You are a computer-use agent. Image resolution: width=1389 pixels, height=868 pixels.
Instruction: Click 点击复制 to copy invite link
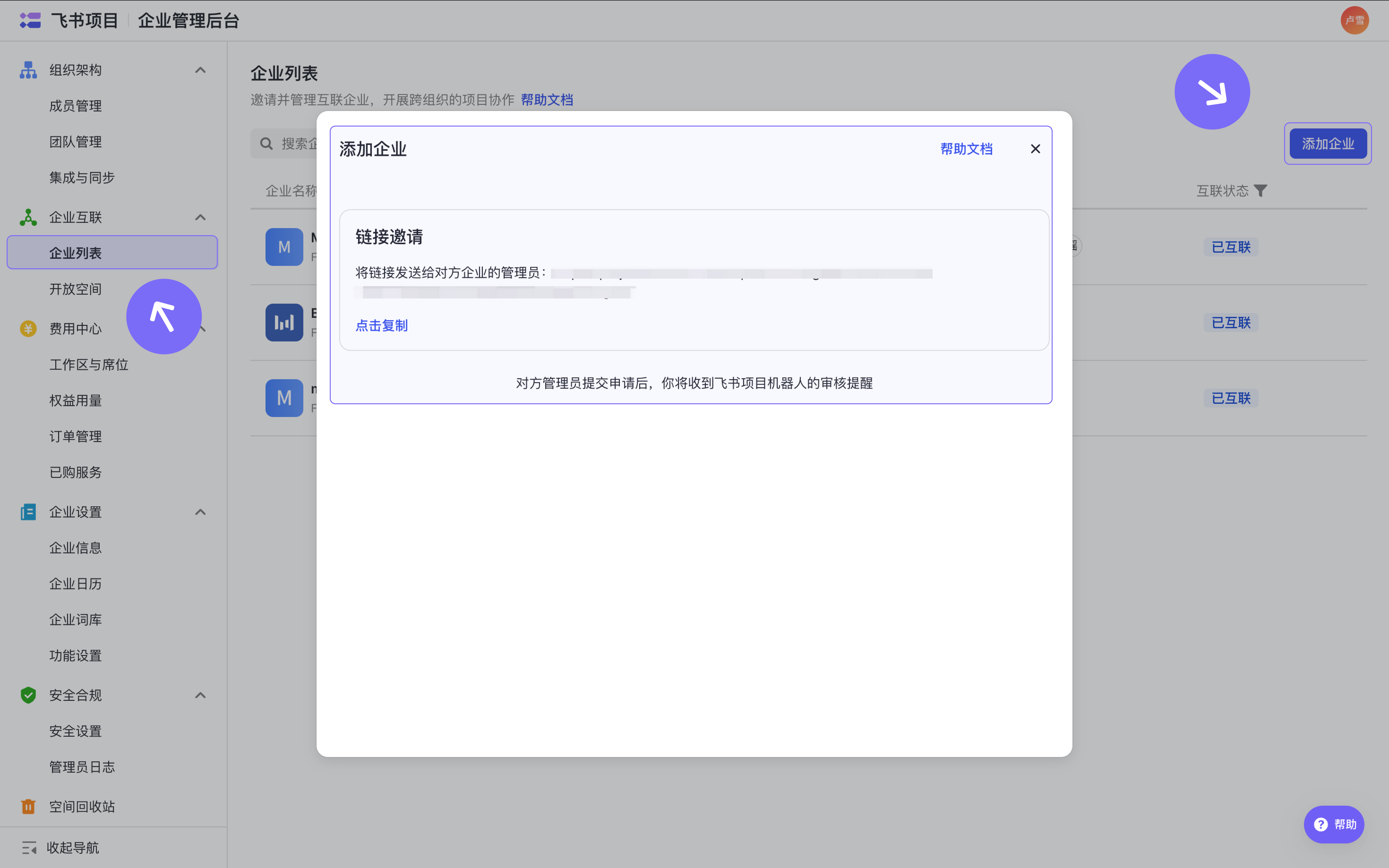pos(381,325)
